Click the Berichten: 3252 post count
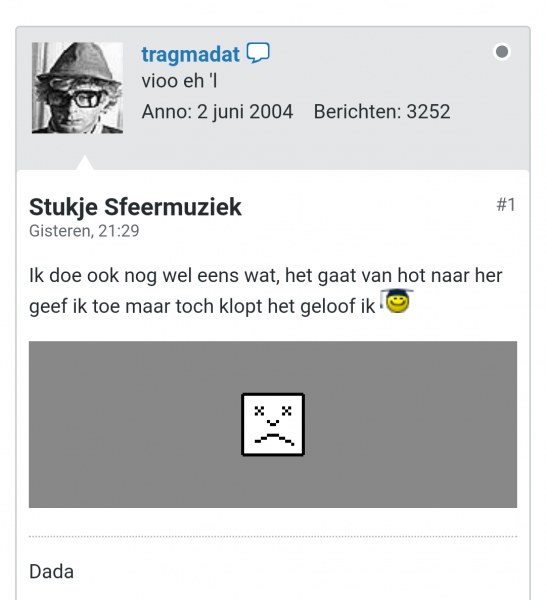This screenshot has width=546, height=600. coord(382,112)
